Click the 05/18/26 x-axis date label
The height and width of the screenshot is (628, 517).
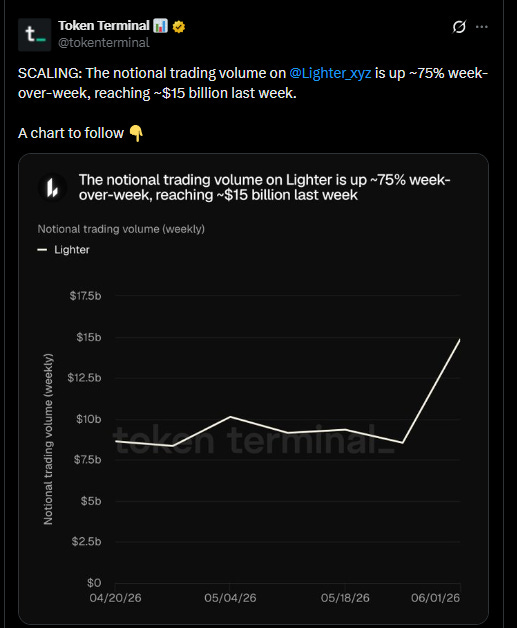(345, 598)
